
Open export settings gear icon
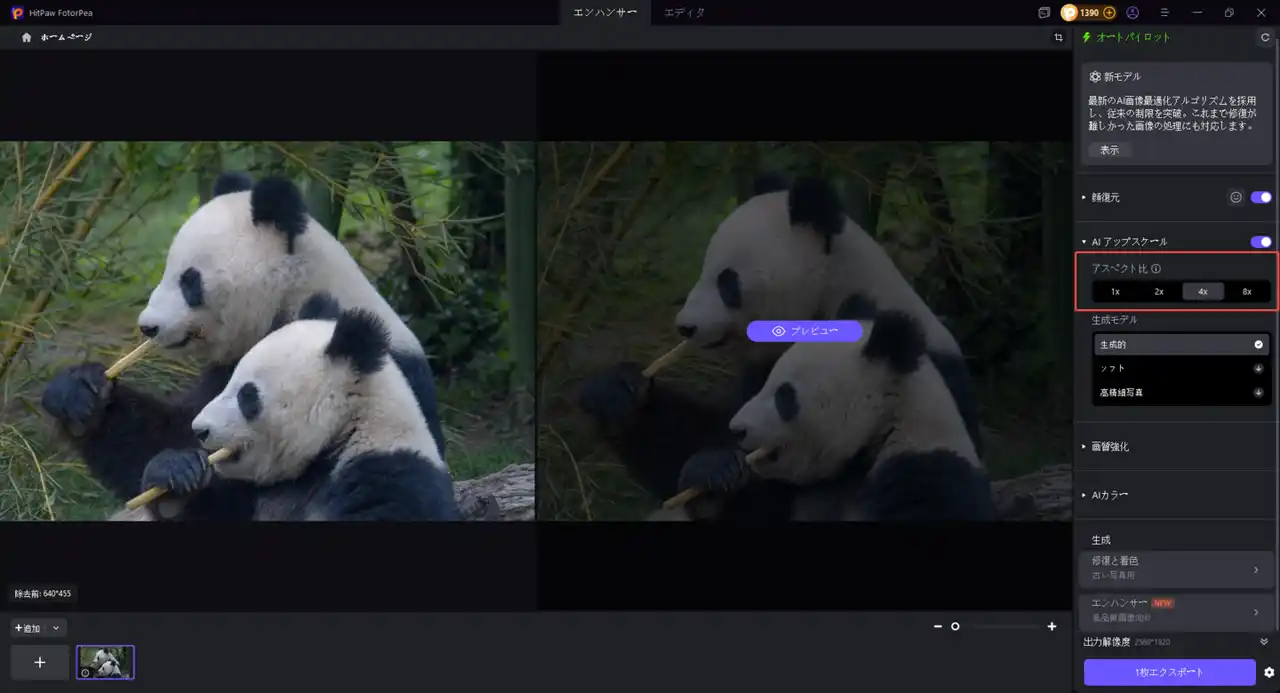tap(1269, 672)
